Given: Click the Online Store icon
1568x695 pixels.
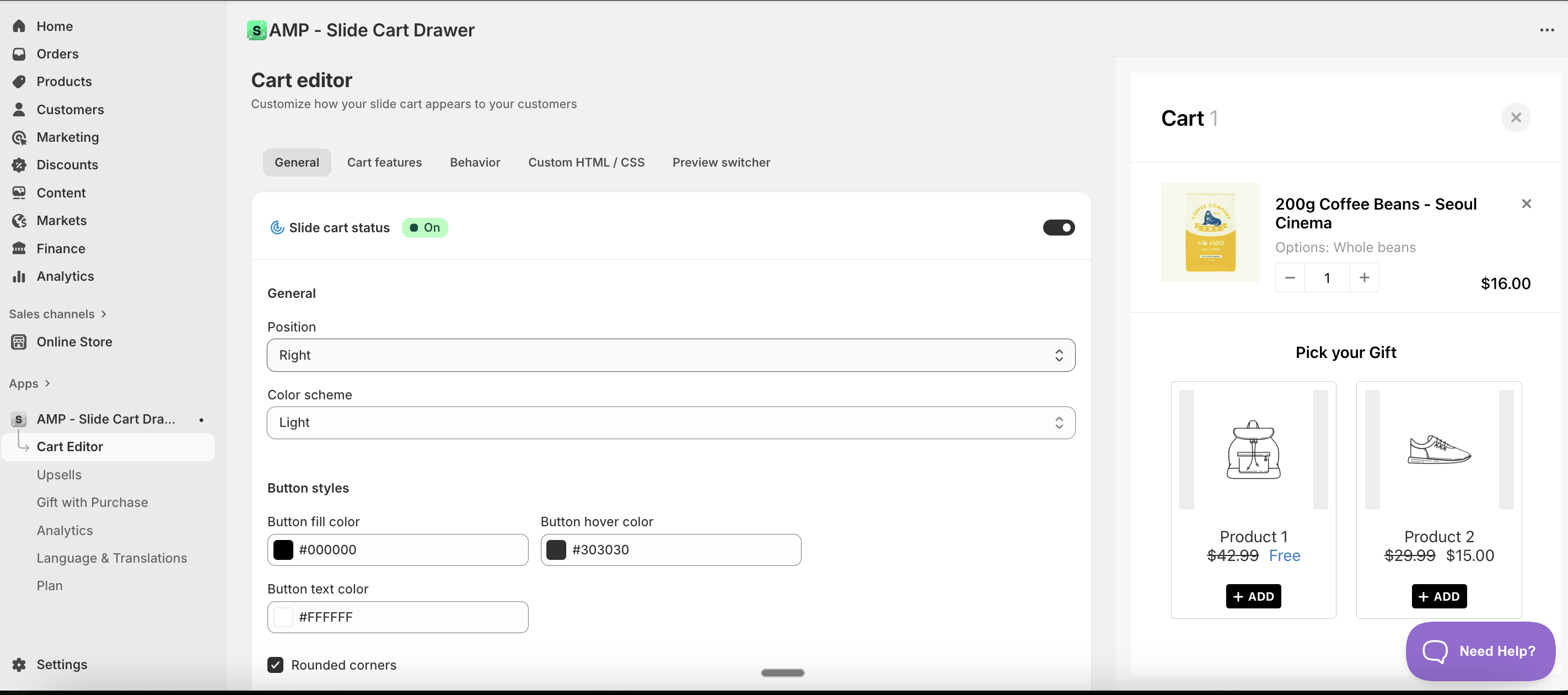Looking at the screenshot, I should tap(19, 342).
